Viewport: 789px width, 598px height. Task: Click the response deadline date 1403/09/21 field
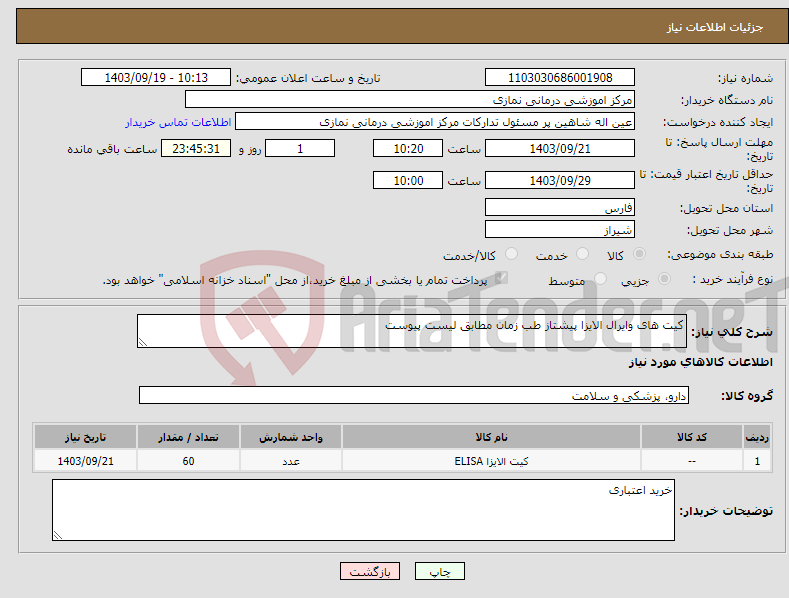click(560, 148)
